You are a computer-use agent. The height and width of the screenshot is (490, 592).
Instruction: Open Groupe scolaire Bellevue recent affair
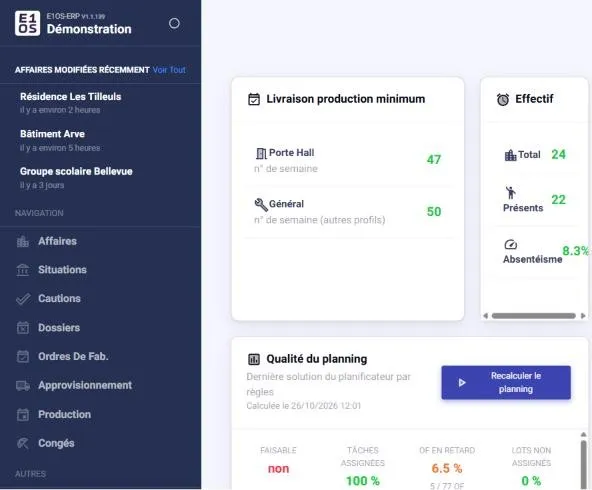point(76,177)
